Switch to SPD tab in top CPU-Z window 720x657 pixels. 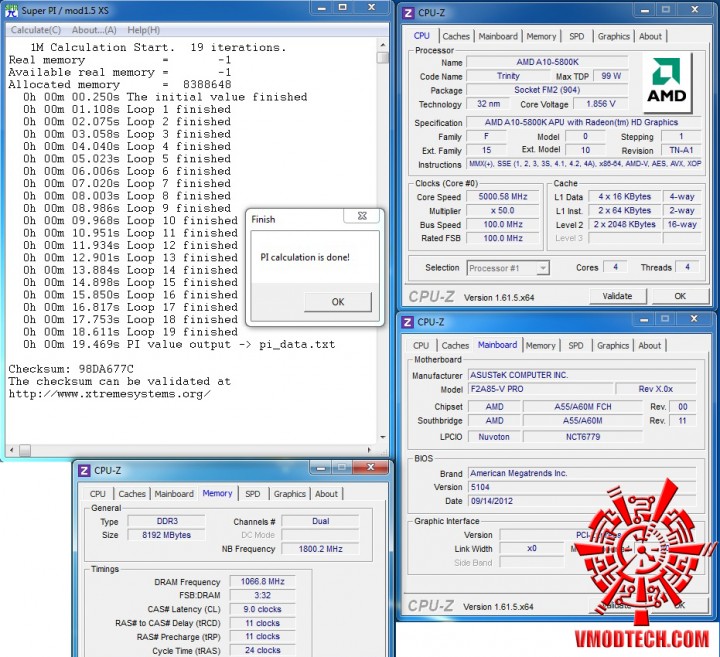(577, 36)
